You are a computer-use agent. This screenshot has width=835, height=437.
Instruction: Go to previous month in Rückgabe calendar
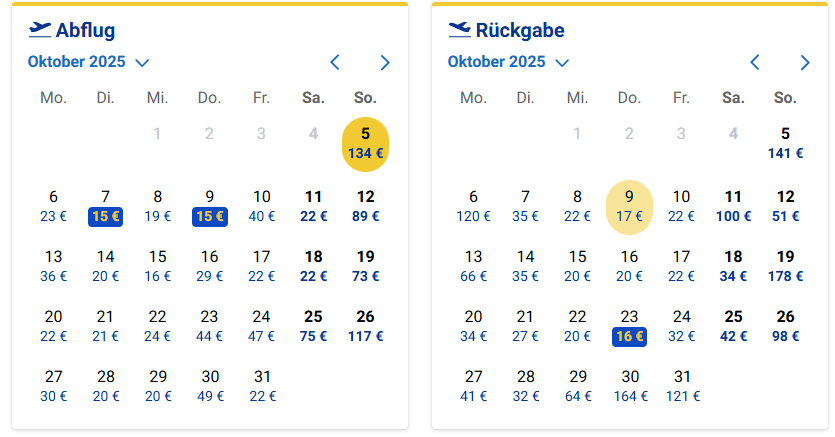click(755, 62)
